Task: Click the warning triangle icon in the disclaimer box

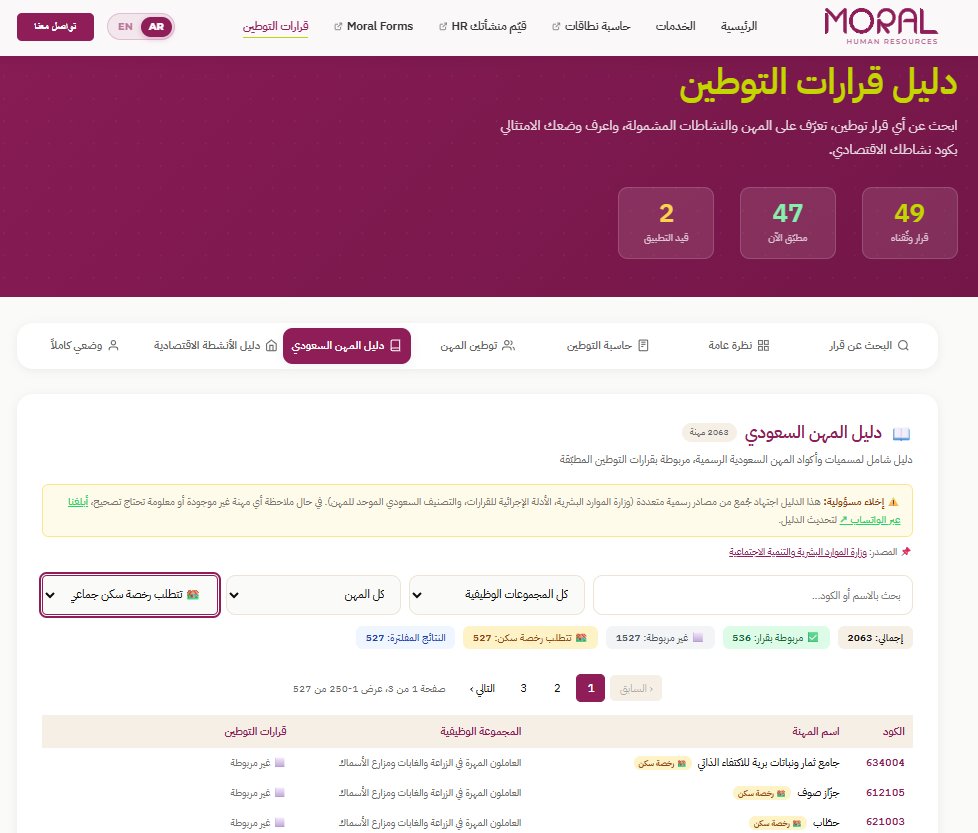Action: pos(893,502)
